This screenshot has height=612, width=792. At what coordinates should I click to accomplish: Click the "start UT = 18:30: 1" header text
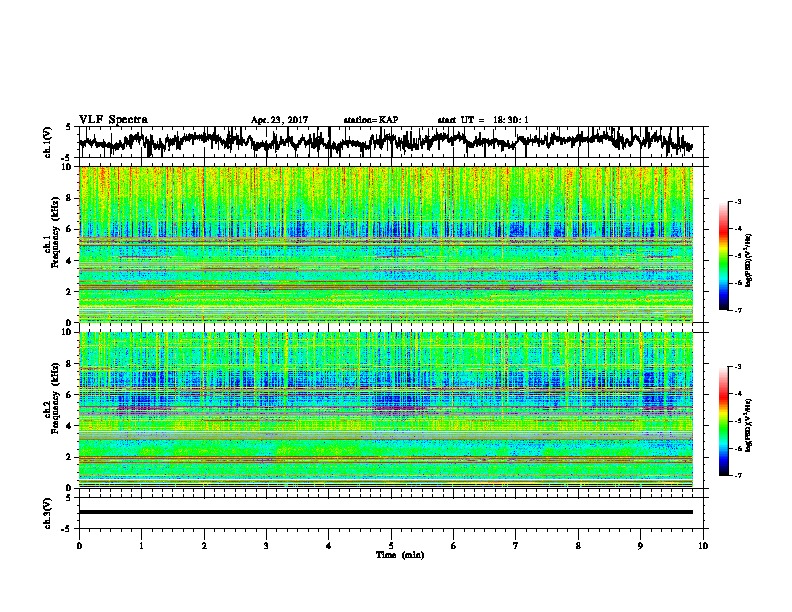pyautogui.click(x=483, y=120)
